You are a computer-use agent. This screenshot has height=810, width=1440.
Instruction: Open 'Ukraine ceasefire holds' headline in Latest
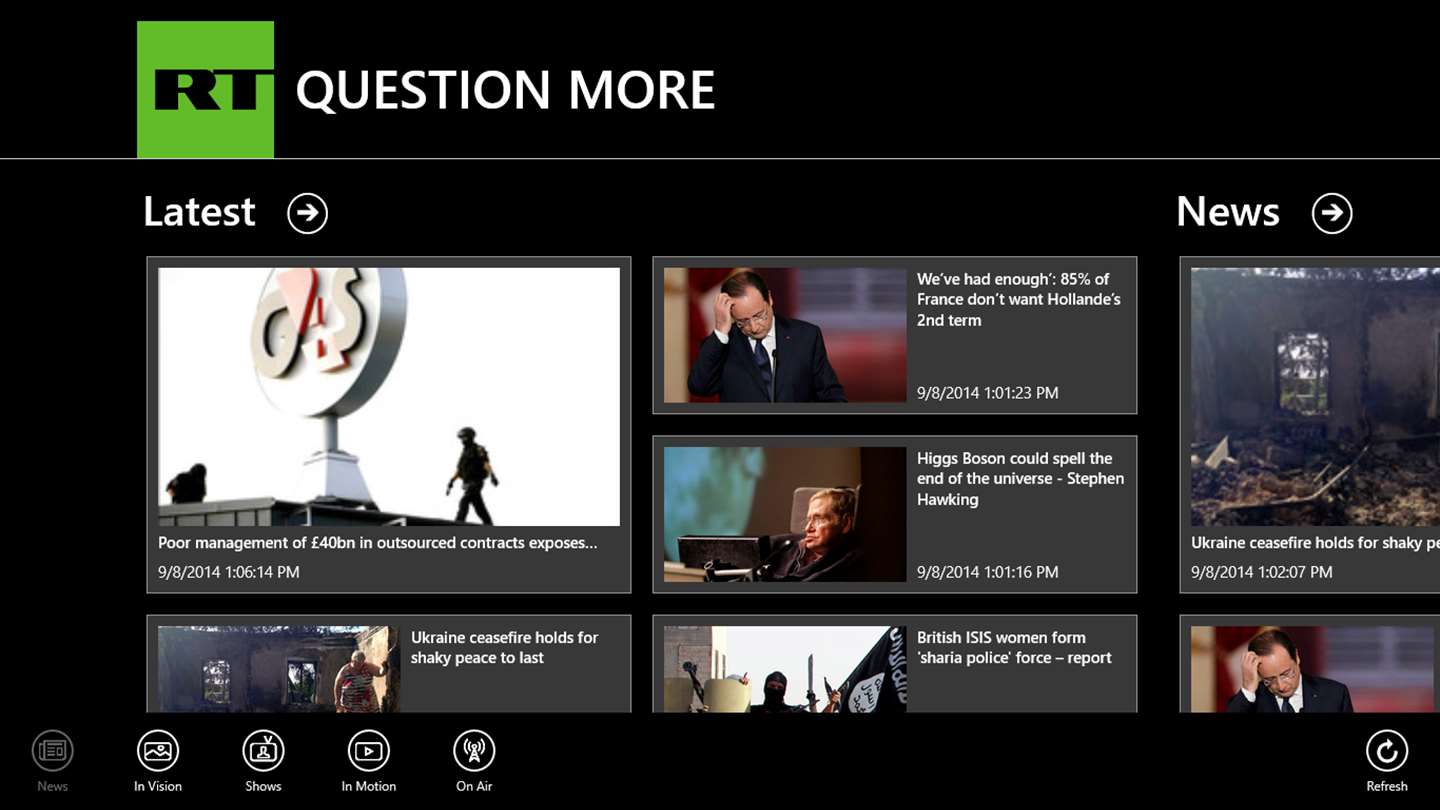504,647
